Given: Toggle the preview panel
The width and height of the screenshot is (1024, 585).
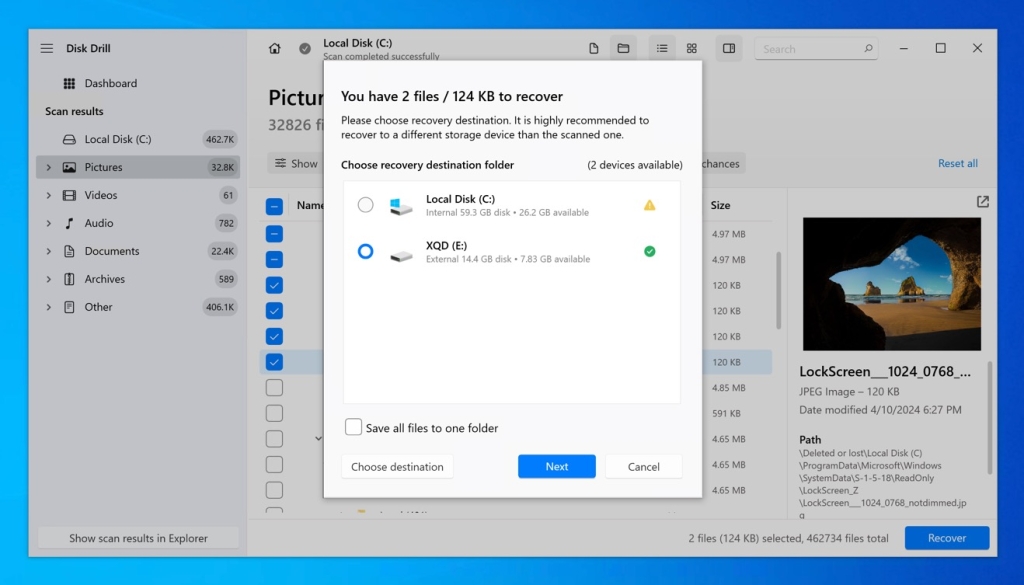Looking at the screenshot, I should 729,47.
